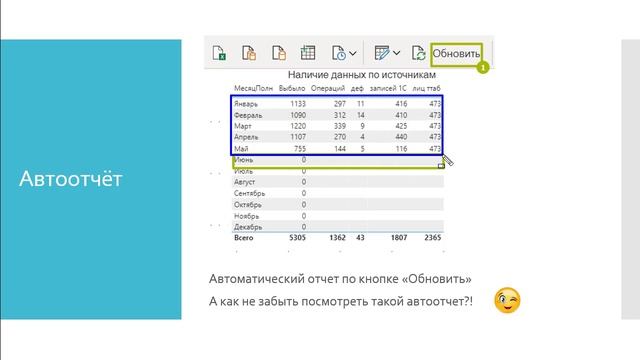Click the value 755 in Май row
The image size is (640, 360).
(300, 149)
